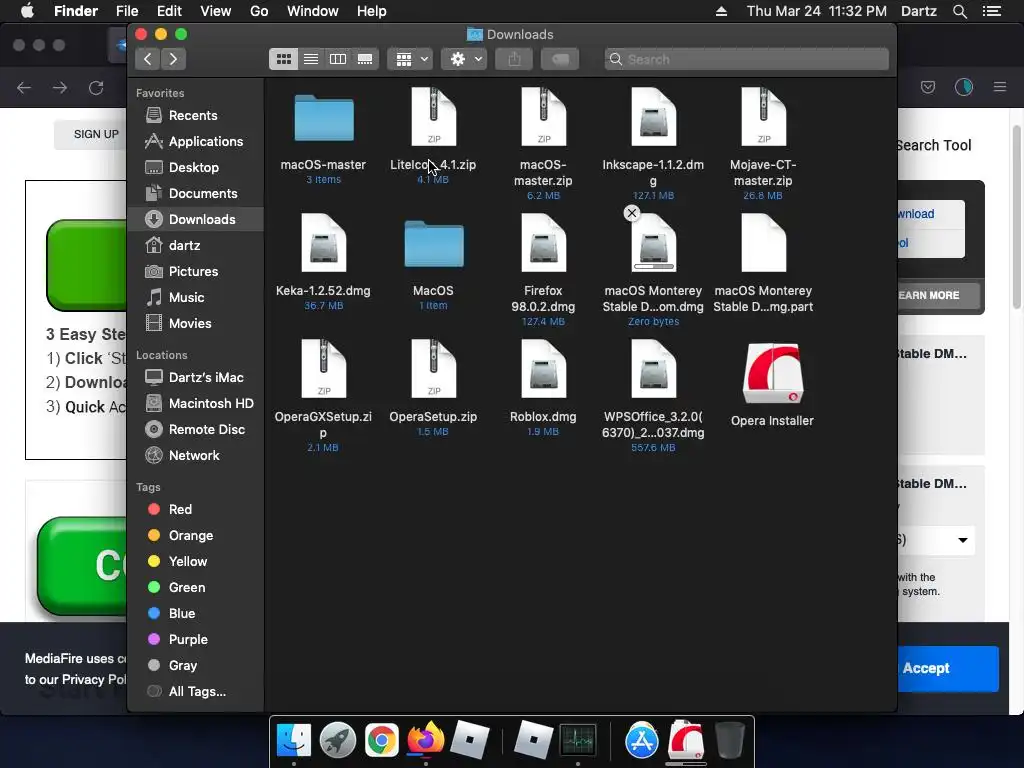This screenshot has height=768, width=1024.
Task: Open the View menu
Action: point(216,11)
